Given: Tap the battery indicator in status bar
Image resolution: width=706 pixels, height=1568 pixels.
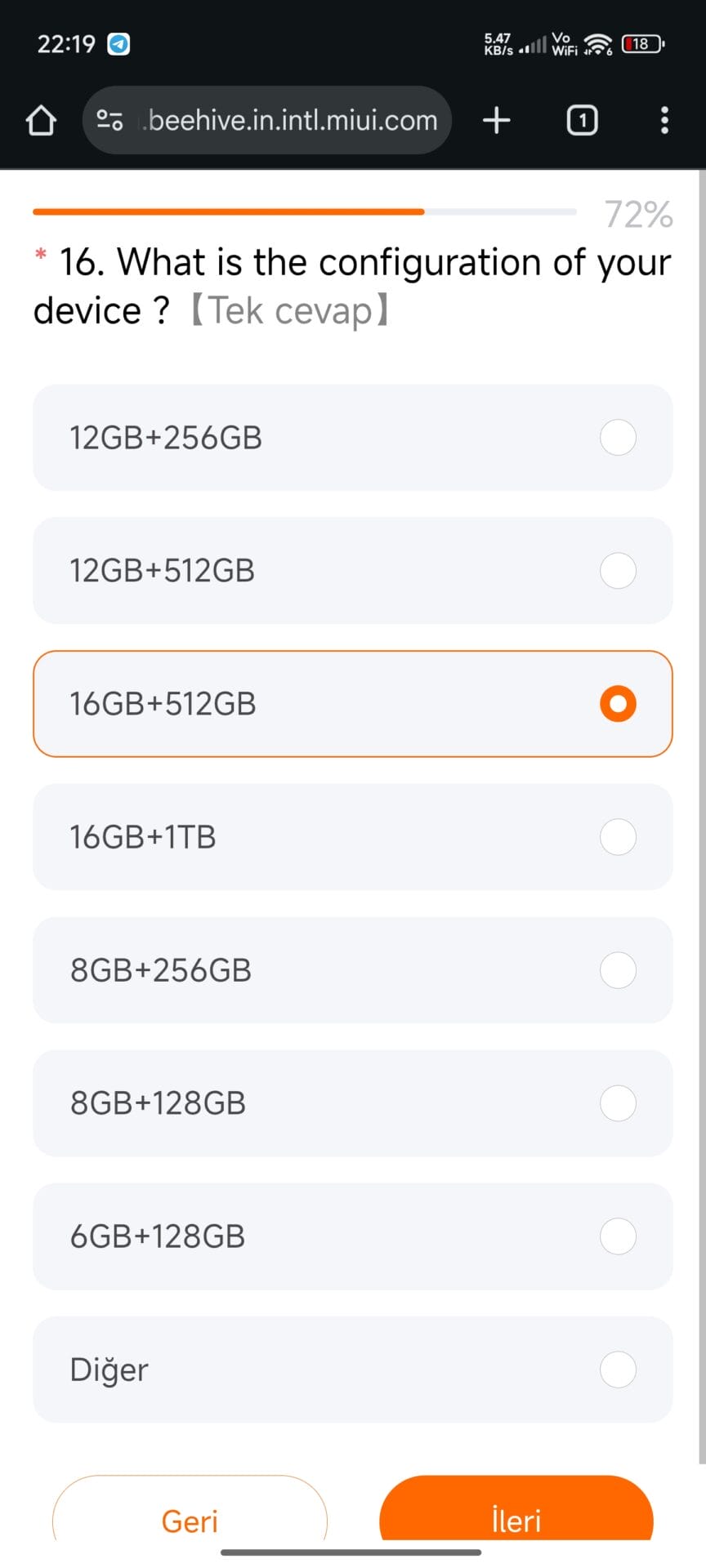Looking at the screenshot, I should click(643, 44).
